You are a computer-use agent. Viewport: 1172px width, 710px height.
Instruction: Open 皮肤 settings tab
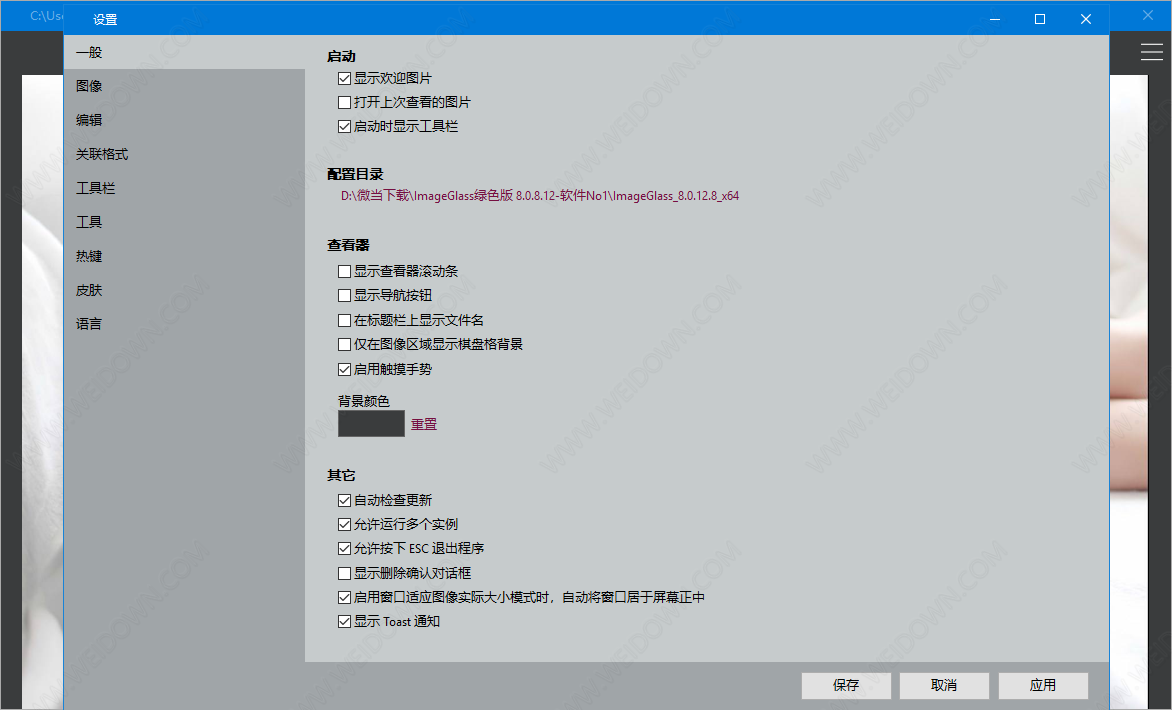point(89,290)
